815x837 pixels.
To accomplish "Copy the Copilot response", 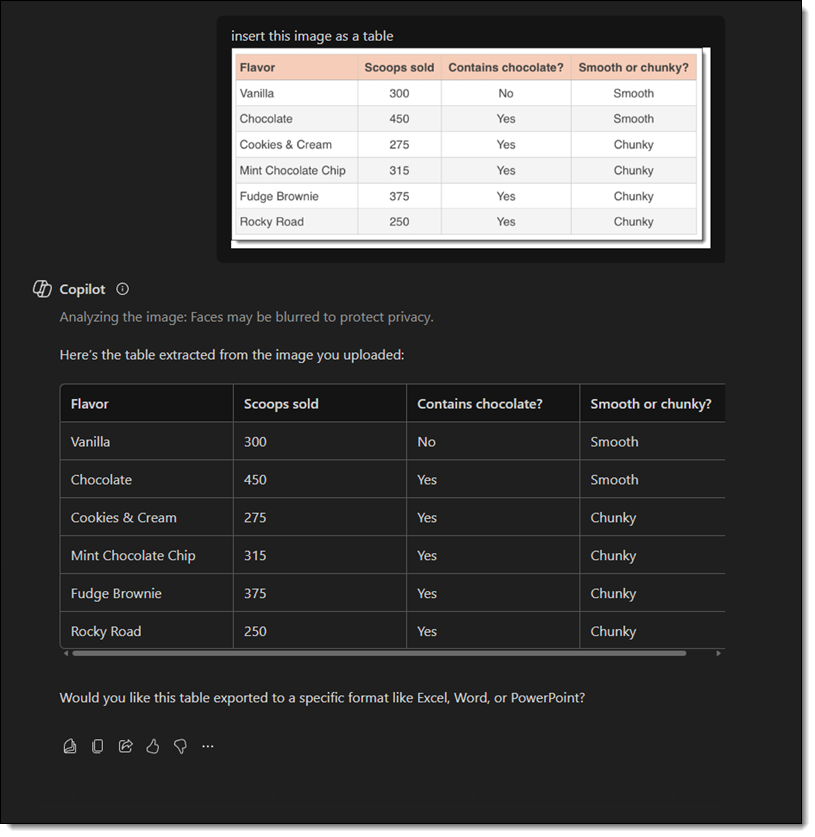I will pos(98,746).
